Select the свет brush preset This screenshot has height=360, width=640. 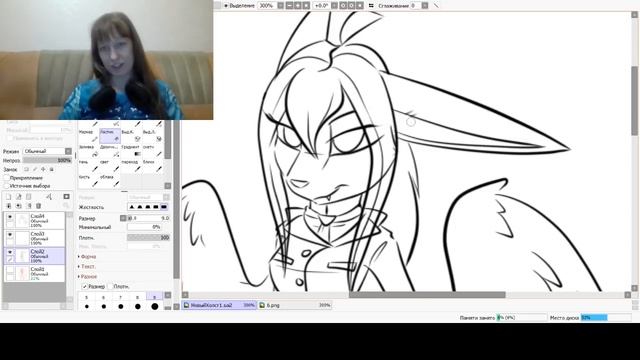point(110,166)
